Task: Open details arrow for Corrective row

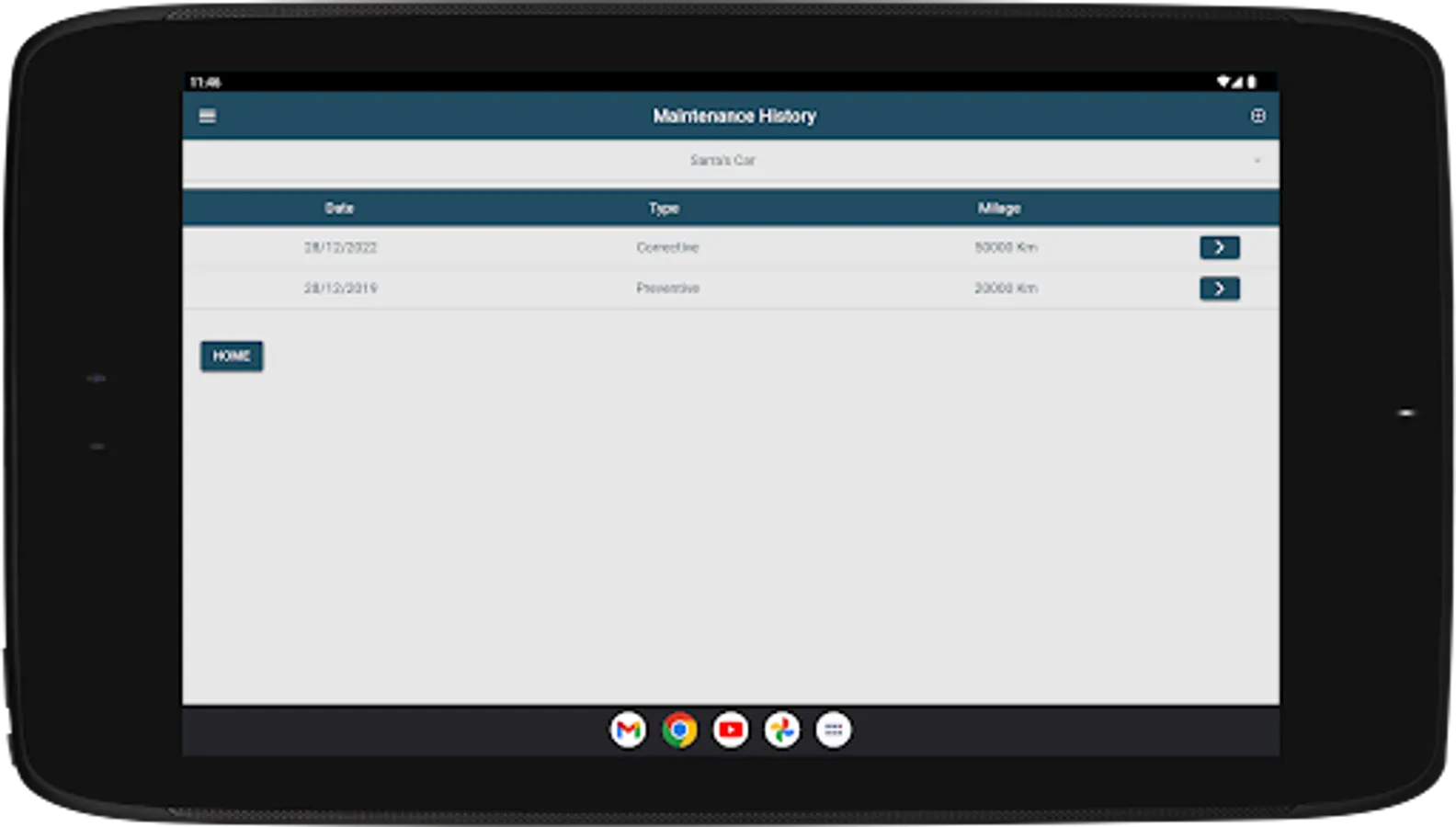Action: point(1219,247)
